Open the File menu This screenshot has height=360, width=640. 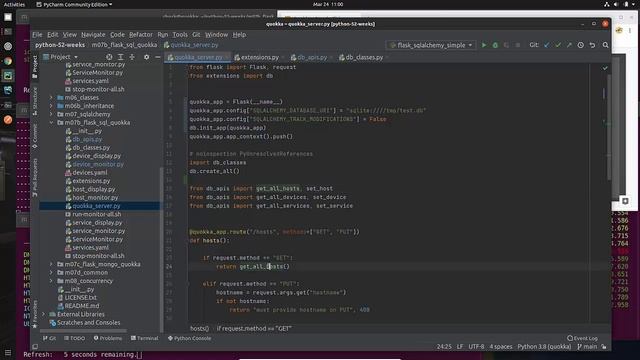pos(37,35)
